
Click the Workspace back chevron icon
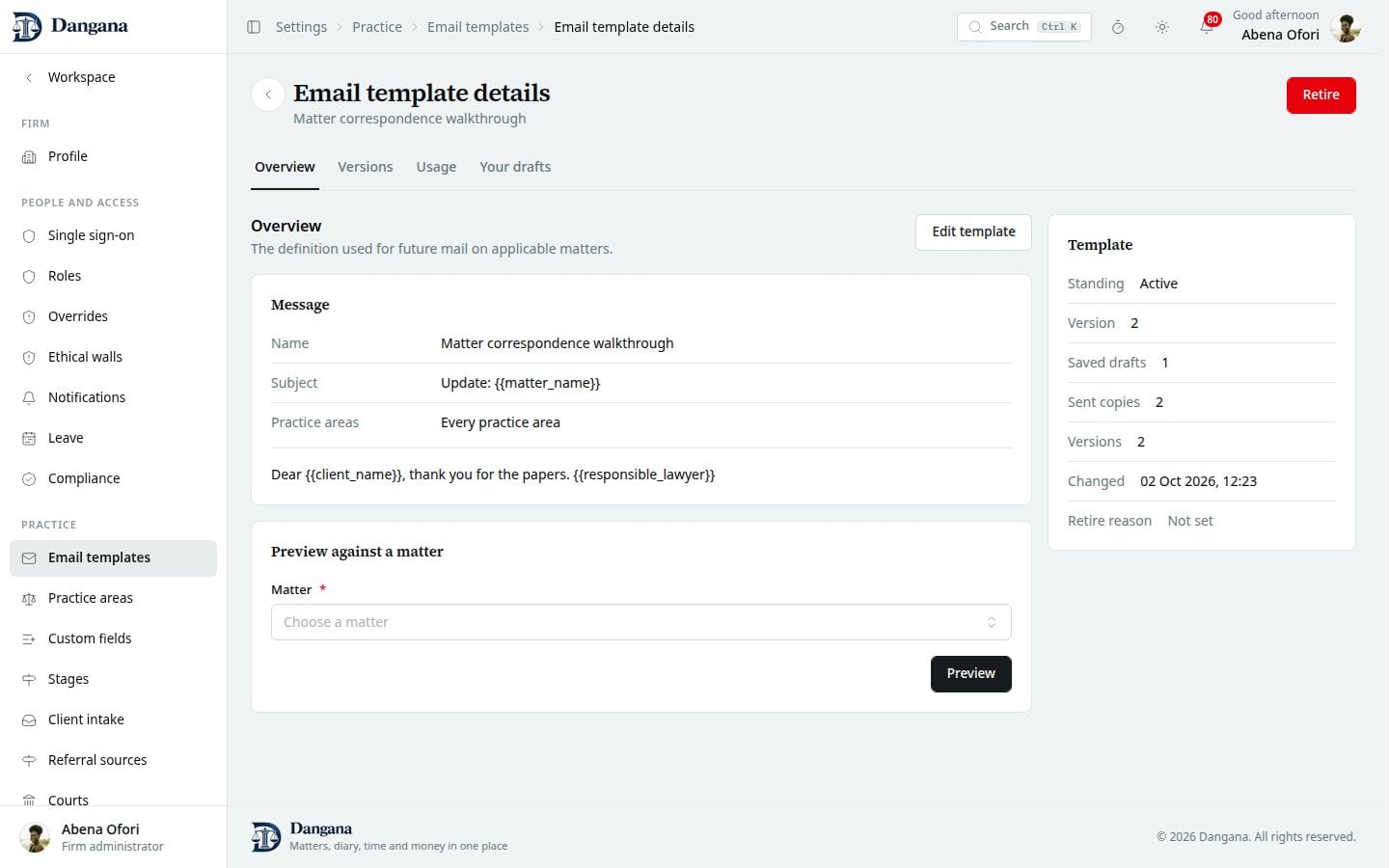pyautogui.click(x=29, y=77)
